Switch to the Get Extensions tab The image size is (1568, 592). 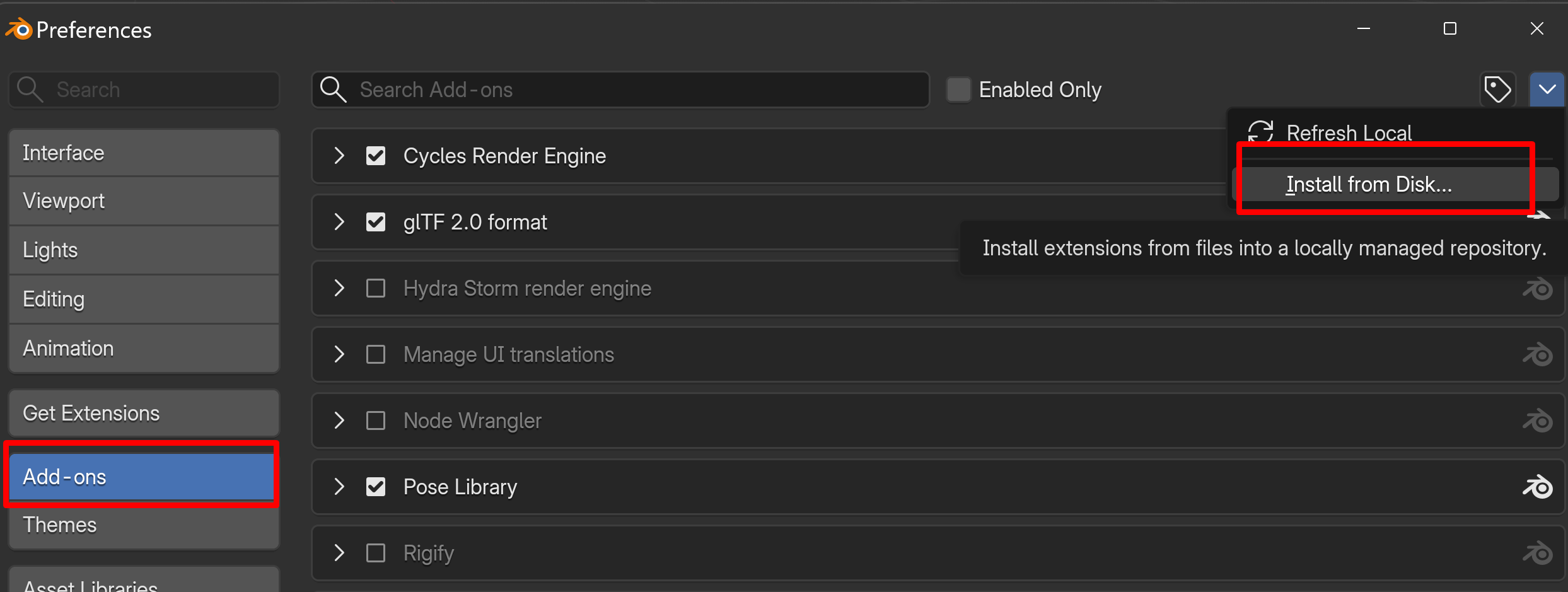pos(144,413)
